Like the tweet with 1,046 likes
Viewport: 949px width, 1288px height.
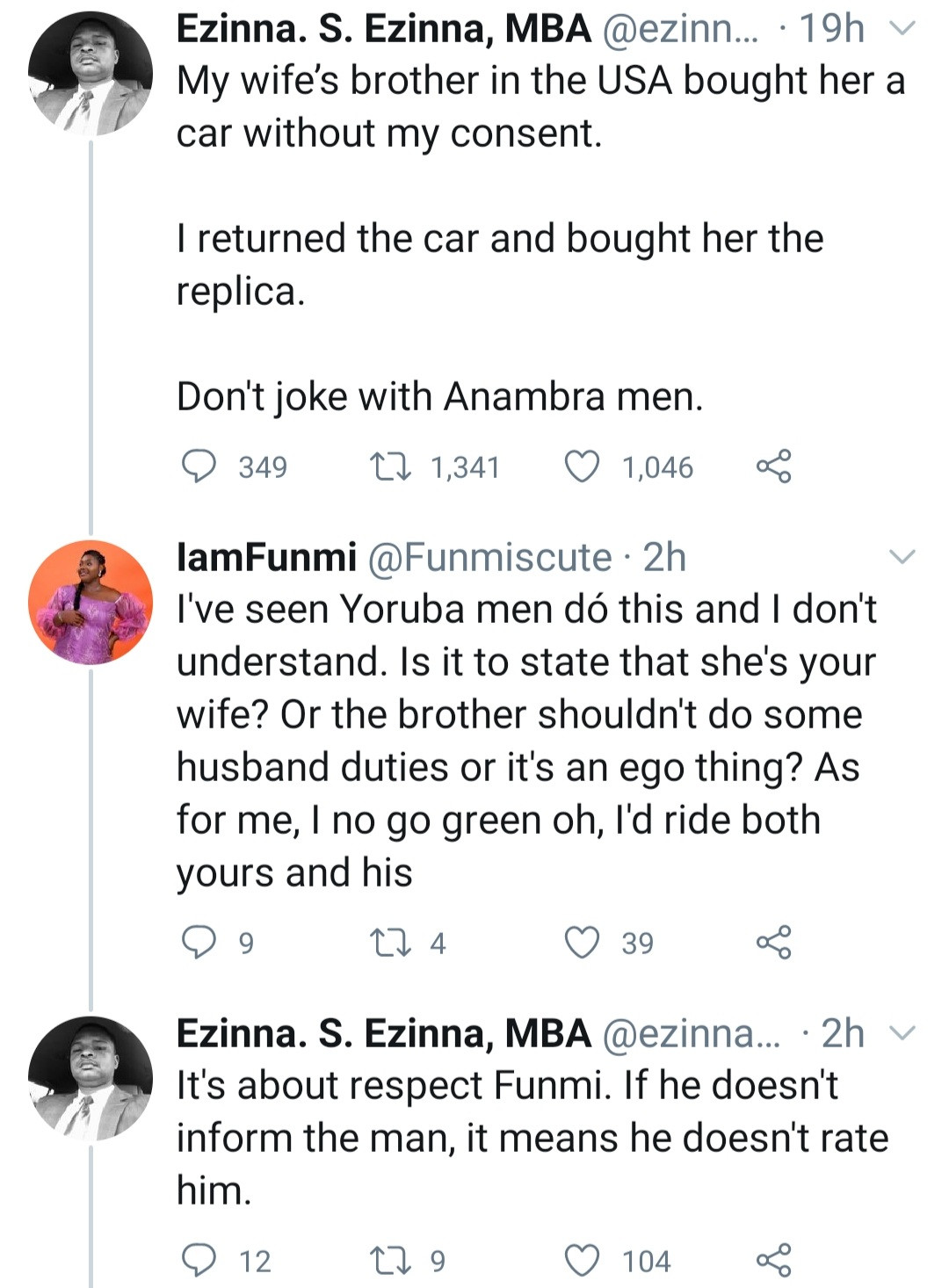tap(582, 466)
